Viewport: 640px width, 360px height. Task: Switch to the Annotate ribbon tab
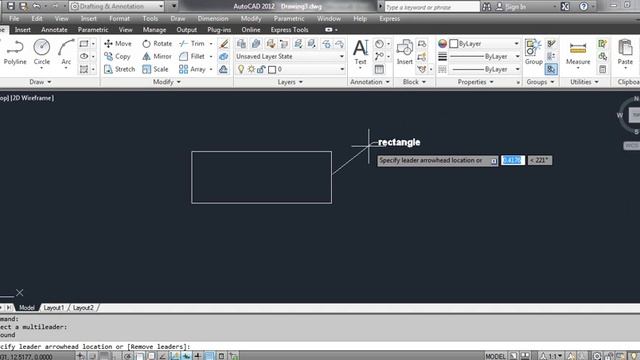pyautogui.click(x=54, y=30)
